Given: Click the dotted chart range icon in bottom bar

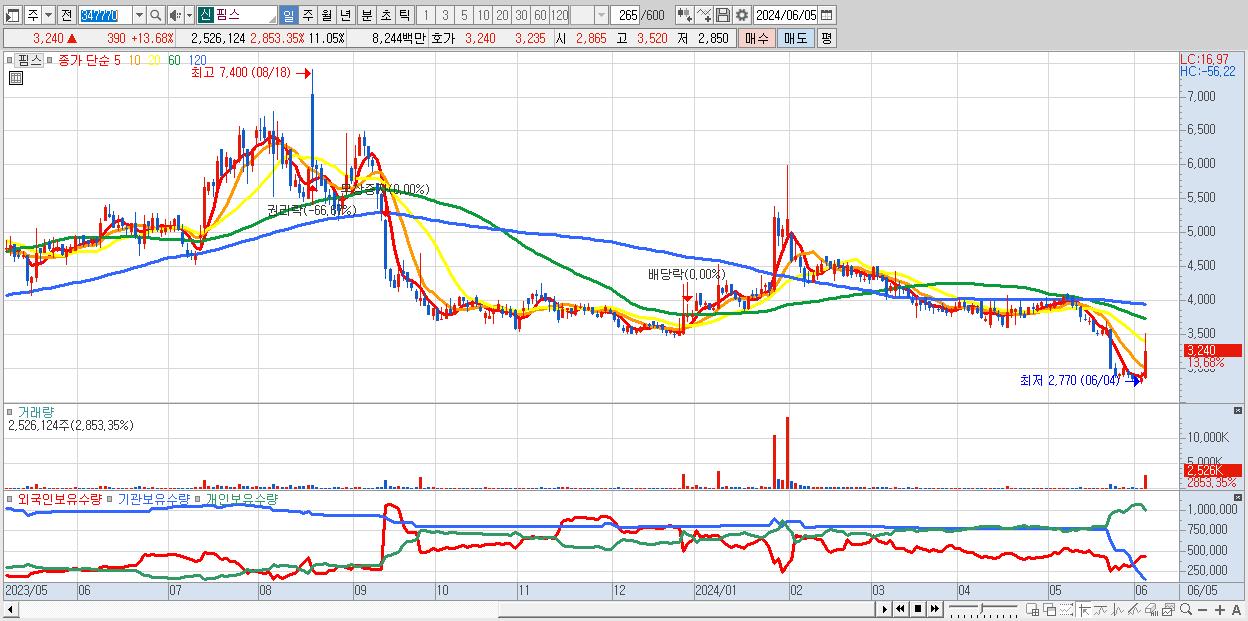Looking at the screenshot, I should 1066,609.
